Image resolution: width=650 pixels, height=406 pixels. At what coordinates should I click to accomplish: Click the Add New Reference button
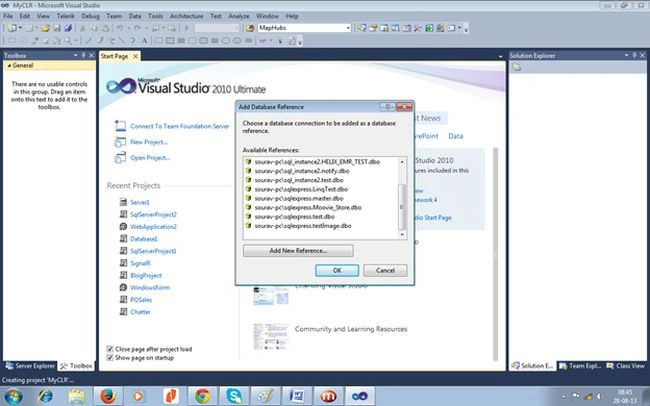tap(298, 250)
